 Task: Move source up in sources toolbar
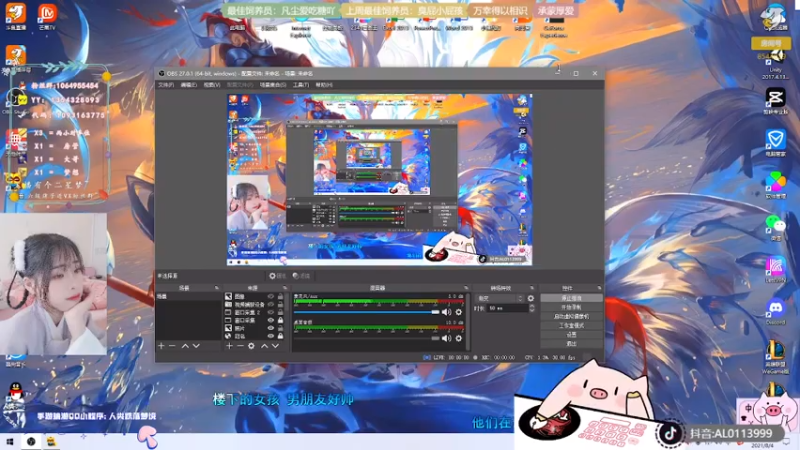264,346
